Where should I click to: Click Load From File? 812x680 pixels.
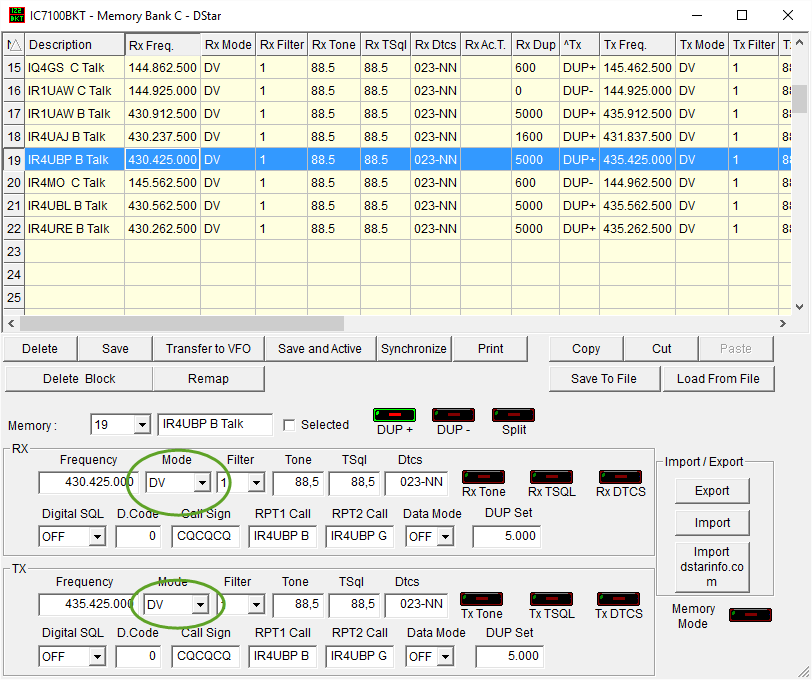(x=718, y=379)
